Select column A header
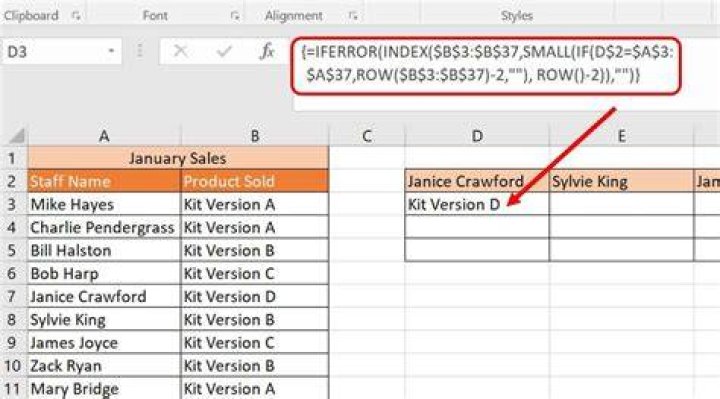Viewport: 720px width, 399px height. click(x=104, y=136)
